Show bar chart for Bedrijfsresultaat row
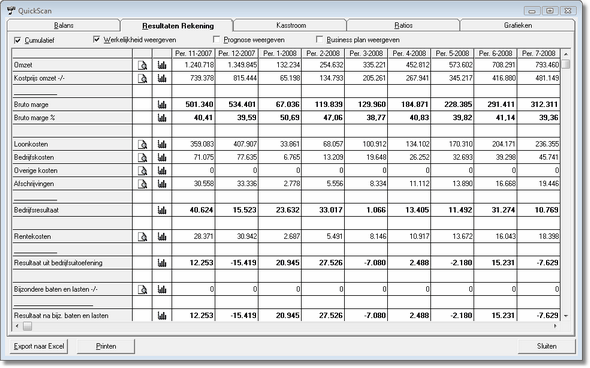Image resolution: width=590 pixels, height=368 pixels. tap(162, 210)
